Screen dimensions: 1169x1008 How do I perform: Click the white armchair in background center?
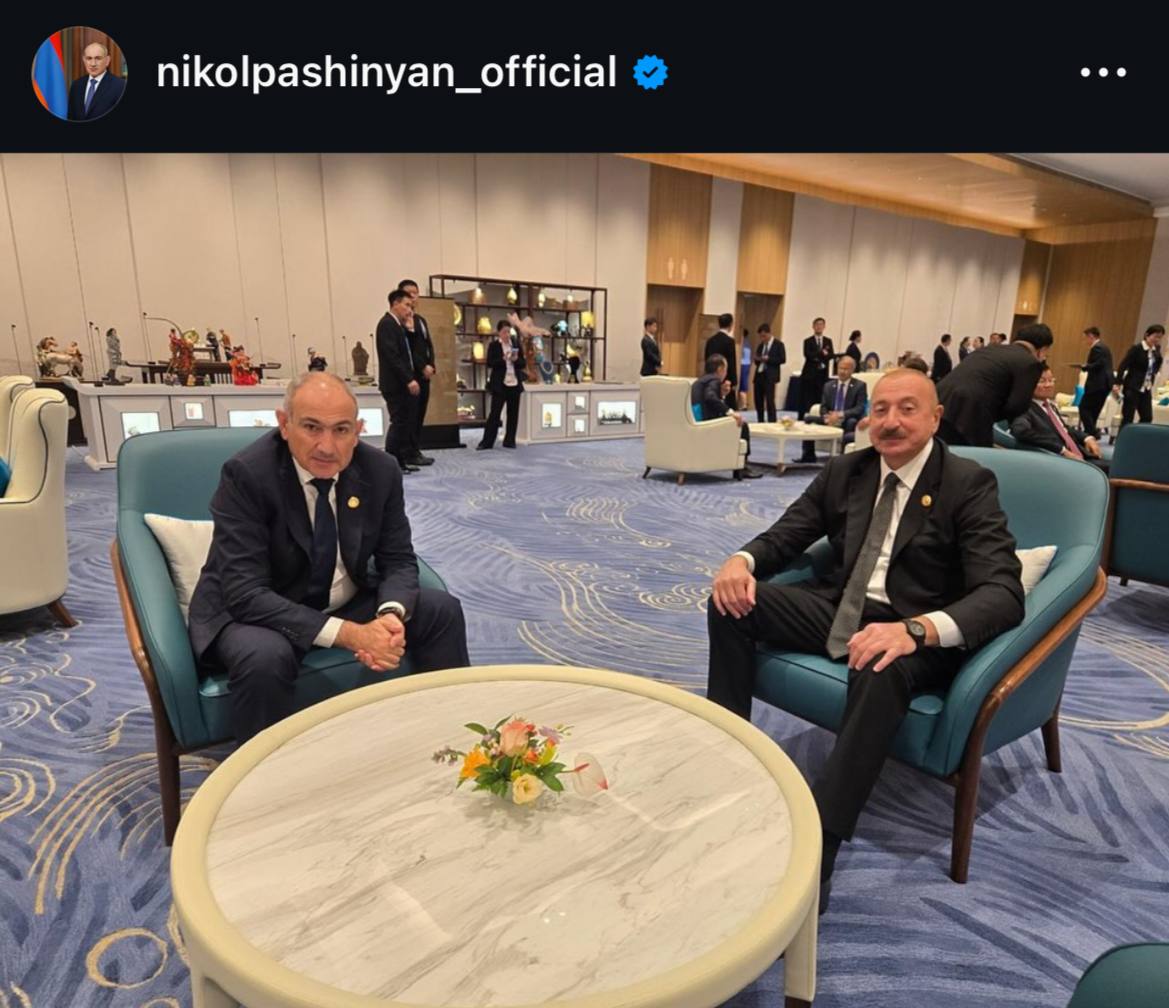(690, 425)
